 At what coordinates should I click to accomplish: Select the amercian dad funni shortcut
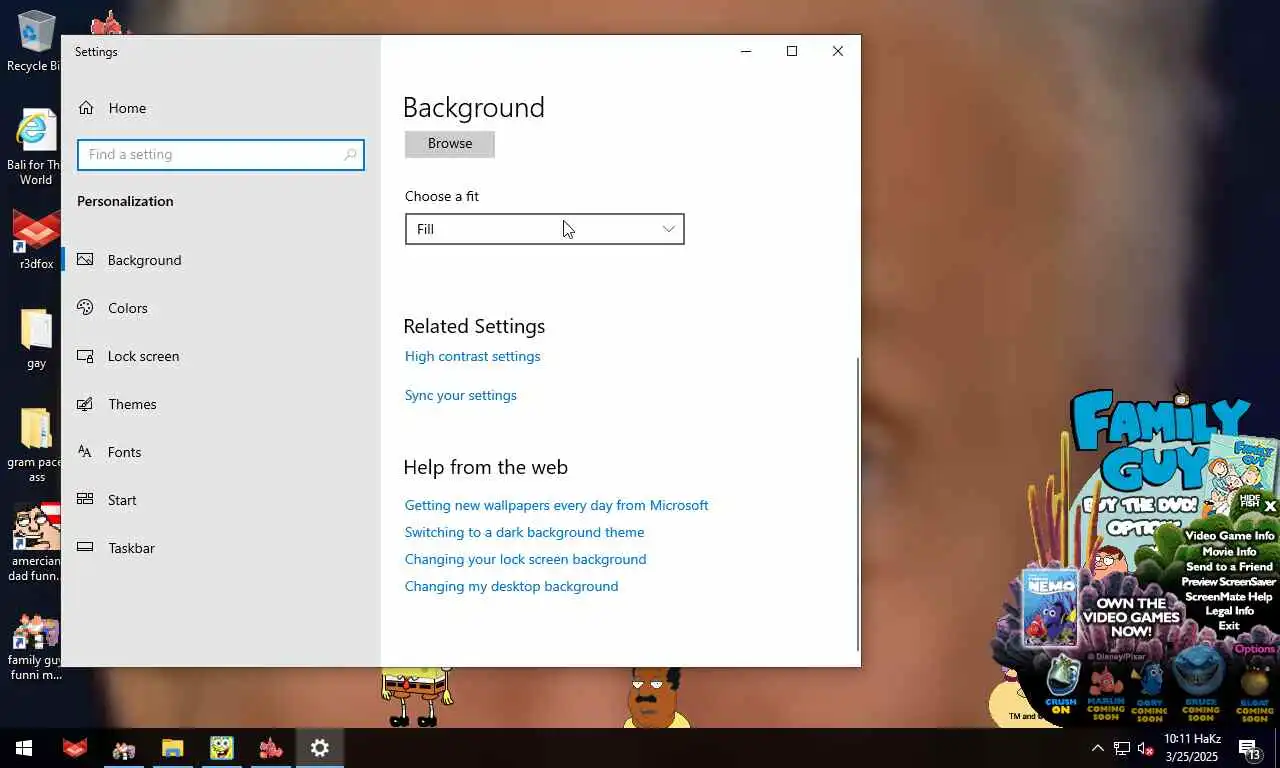[x=36, y=542]
